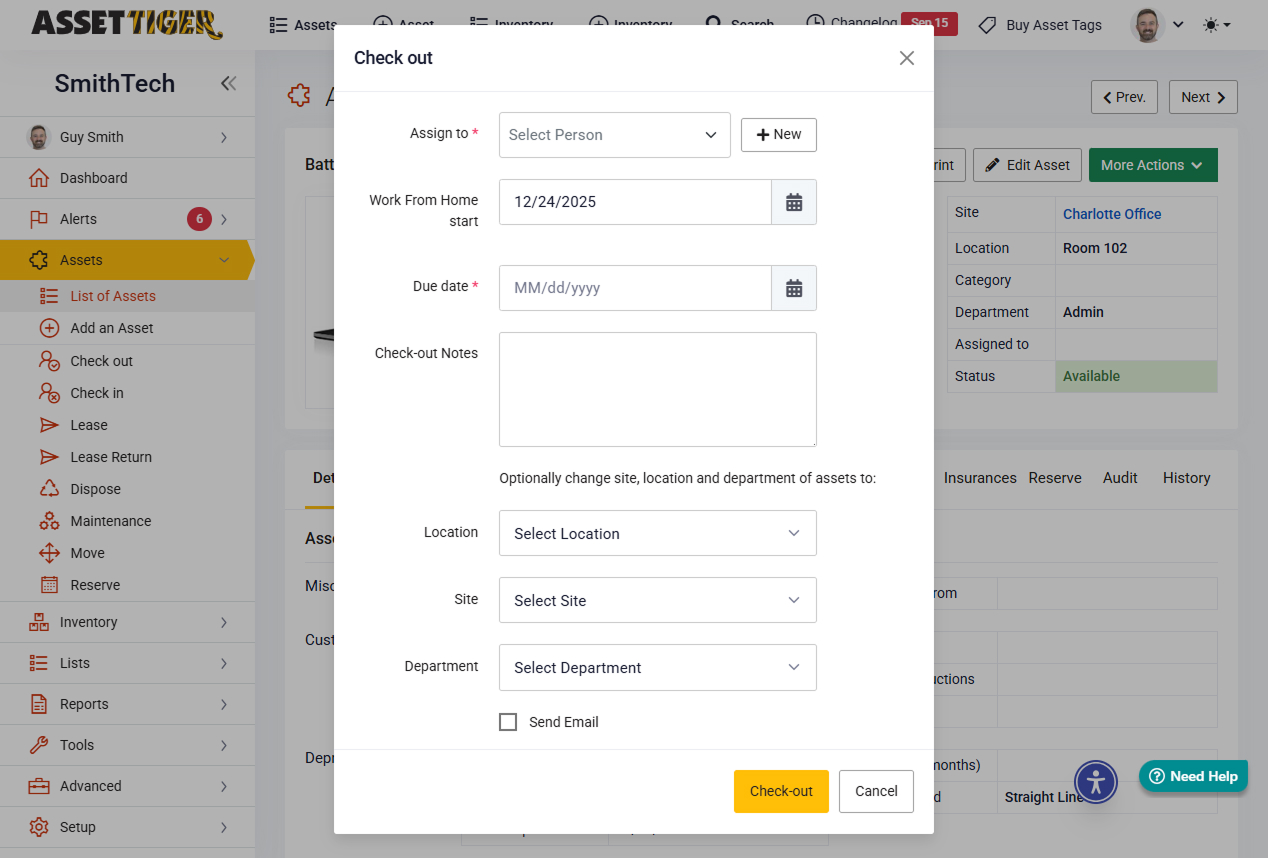Open the Select Site dropdown
The width and height of the screenshot is (1268, 858).
657,601
